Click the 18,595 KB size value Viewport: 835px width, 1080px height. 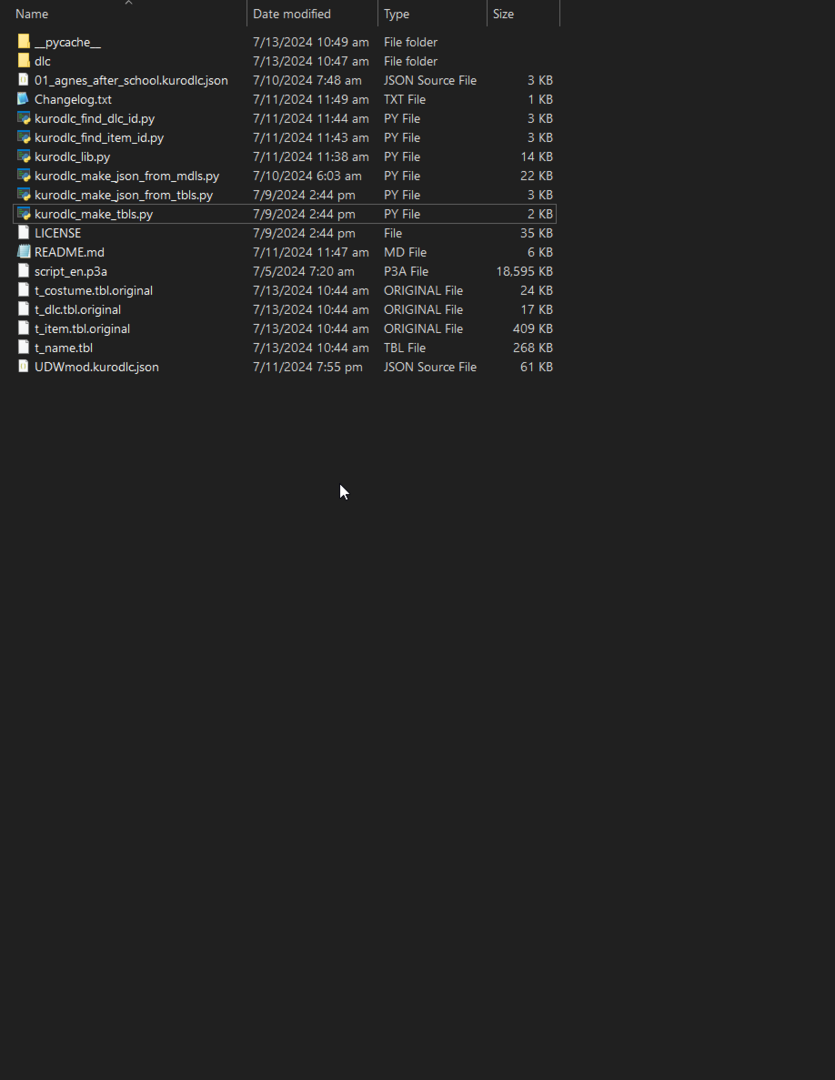tap(524, 271)
